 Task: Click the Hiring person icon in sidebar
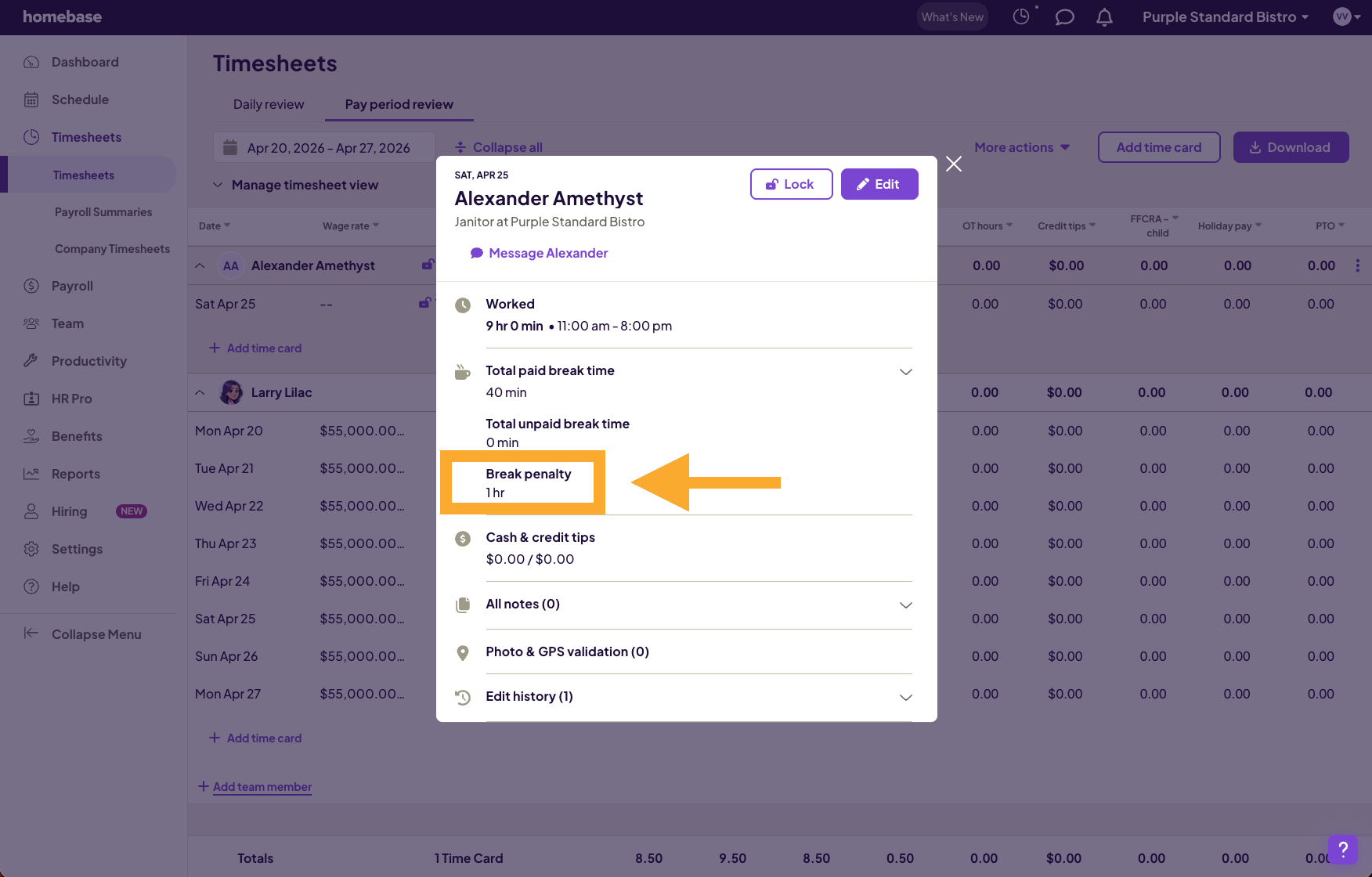pyautogui.click(x=31, y=511)
